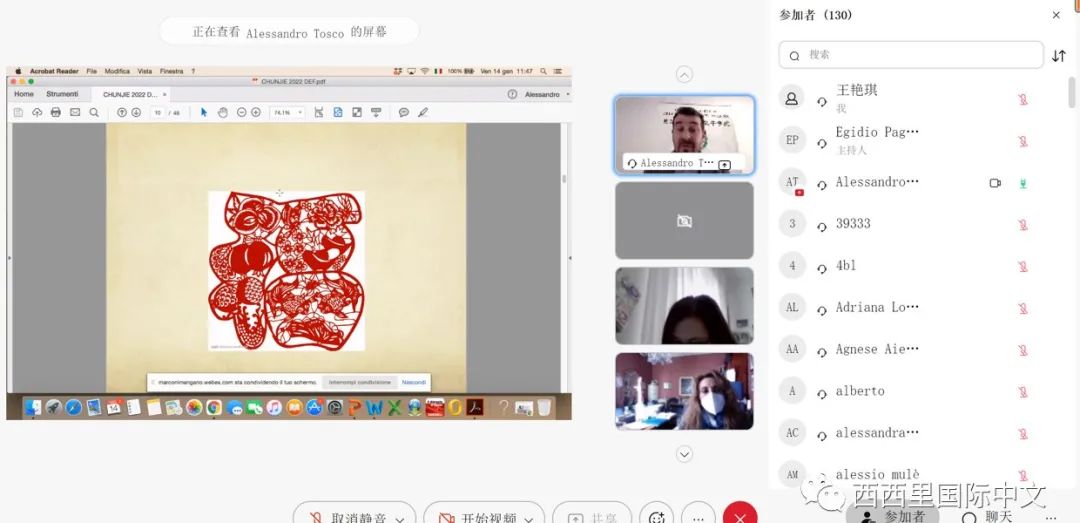Click the Nascondi link in the sharing bar
The width and height of the screenshot is (1080, 523).
(414, 382)
